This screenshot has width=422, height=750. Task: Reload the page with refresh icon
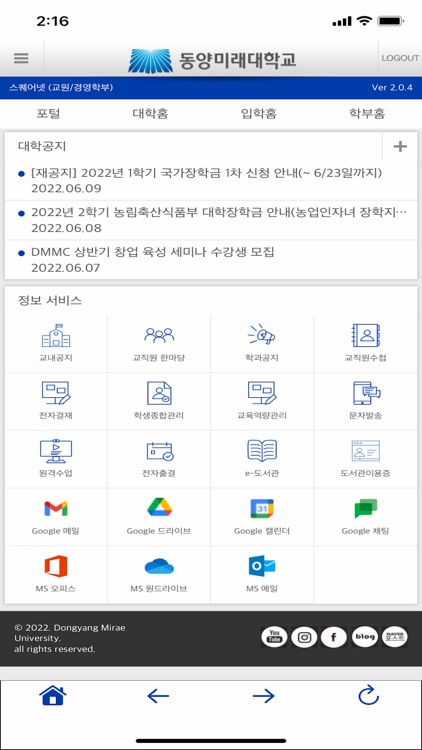[368, 695]
